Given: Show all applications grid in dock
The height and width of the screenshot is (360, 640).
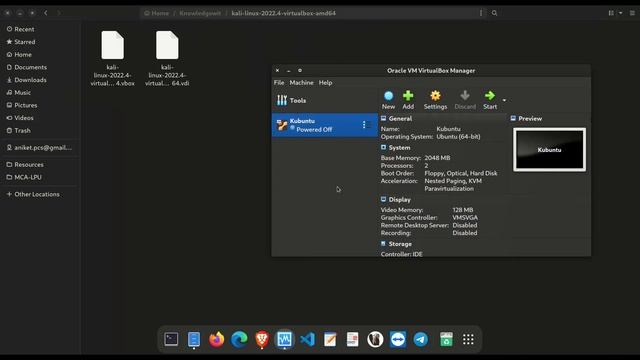Looking at the screenshot, I should (x=468, y=339).
